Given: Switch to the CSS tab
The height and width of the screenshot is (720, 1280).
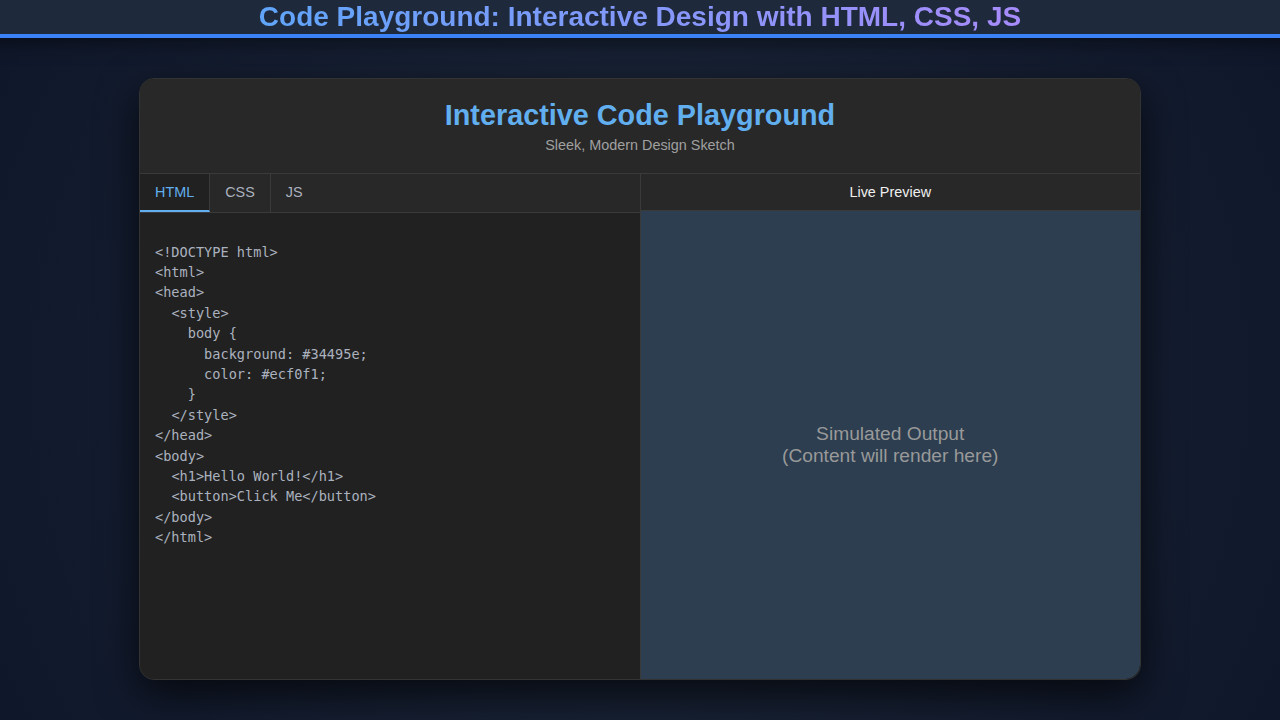Looking at the screenshot, I should click(240, 192).
